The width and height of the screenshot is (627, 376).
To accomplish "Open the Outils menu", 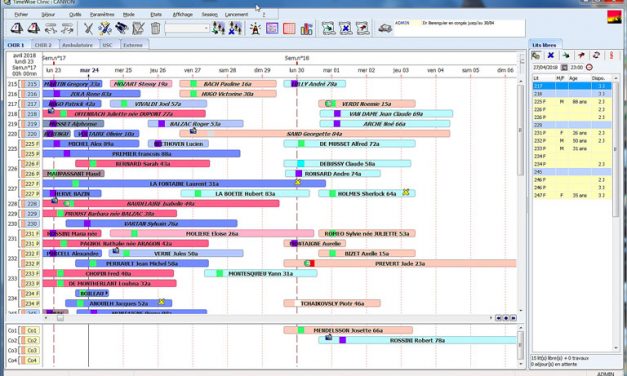I will (75, 14).
